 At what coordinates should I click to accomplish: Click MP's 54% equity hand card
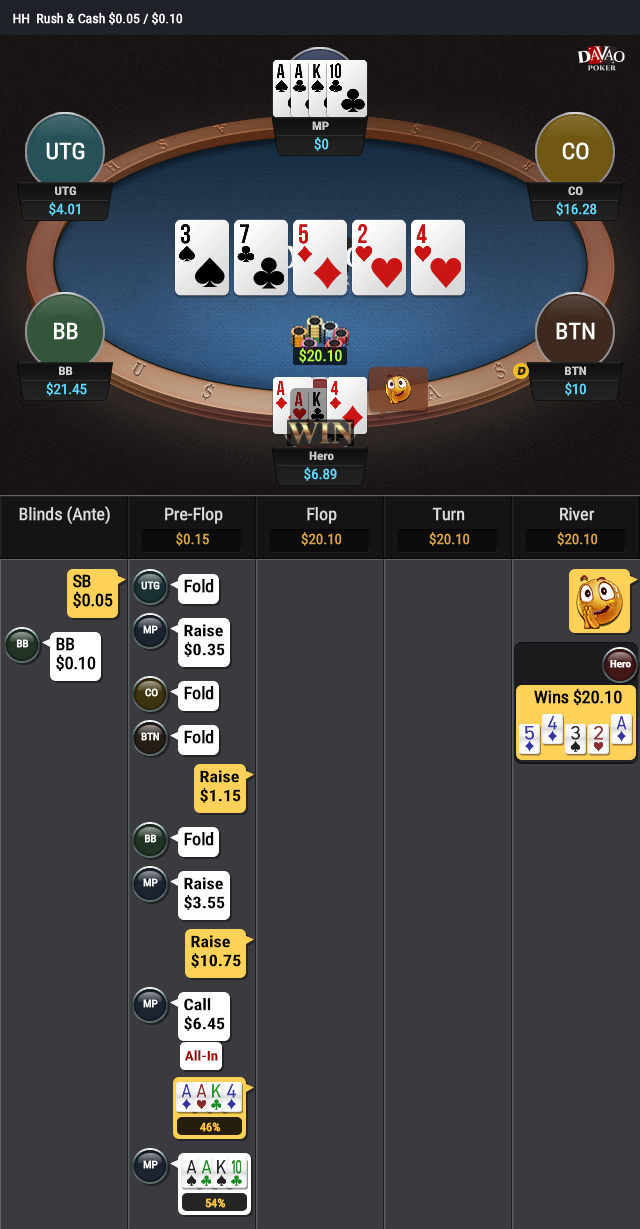(x=214, y=1184)
